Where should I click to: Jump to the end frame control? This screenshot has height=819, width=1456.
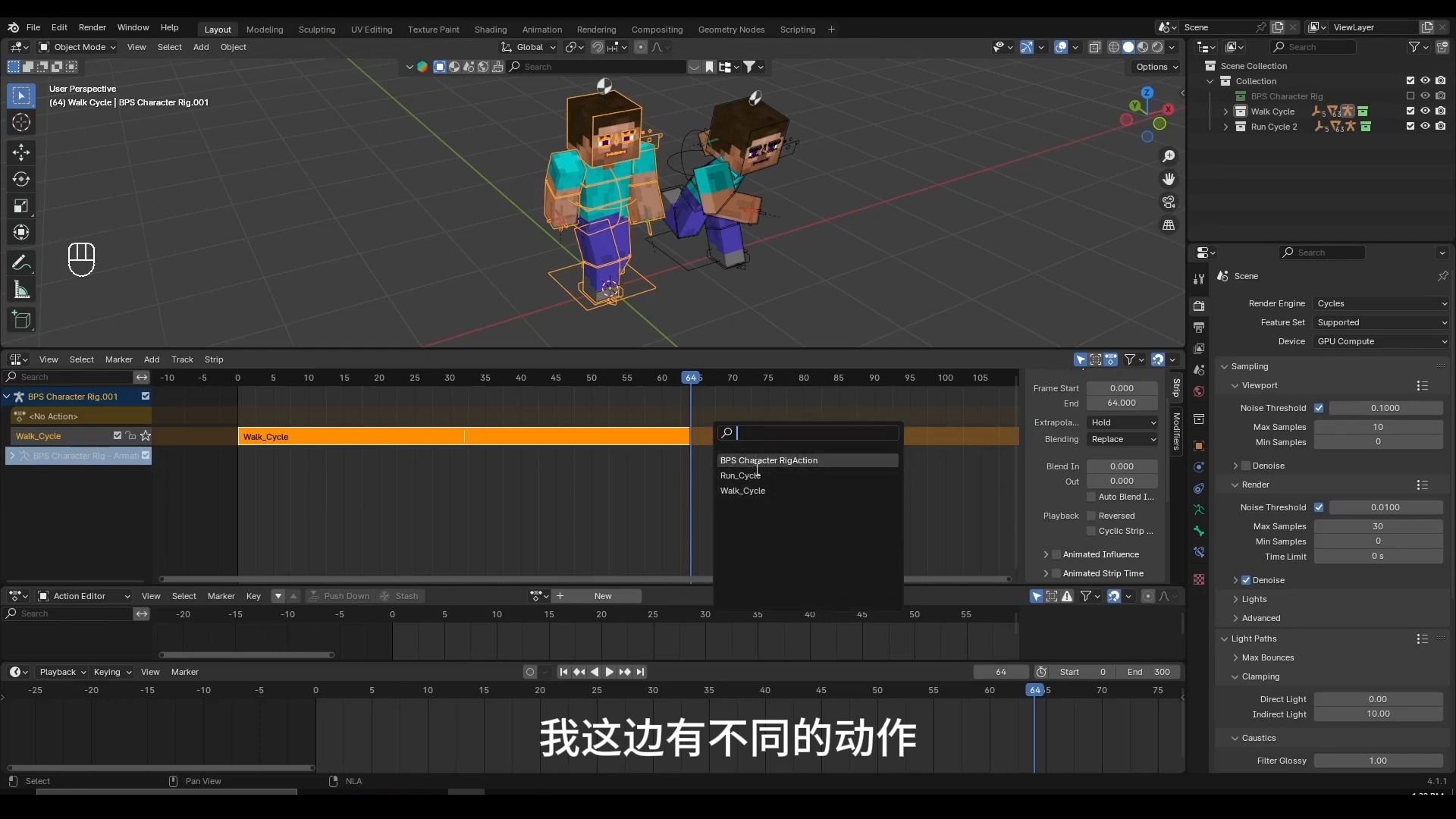point(641,672)
